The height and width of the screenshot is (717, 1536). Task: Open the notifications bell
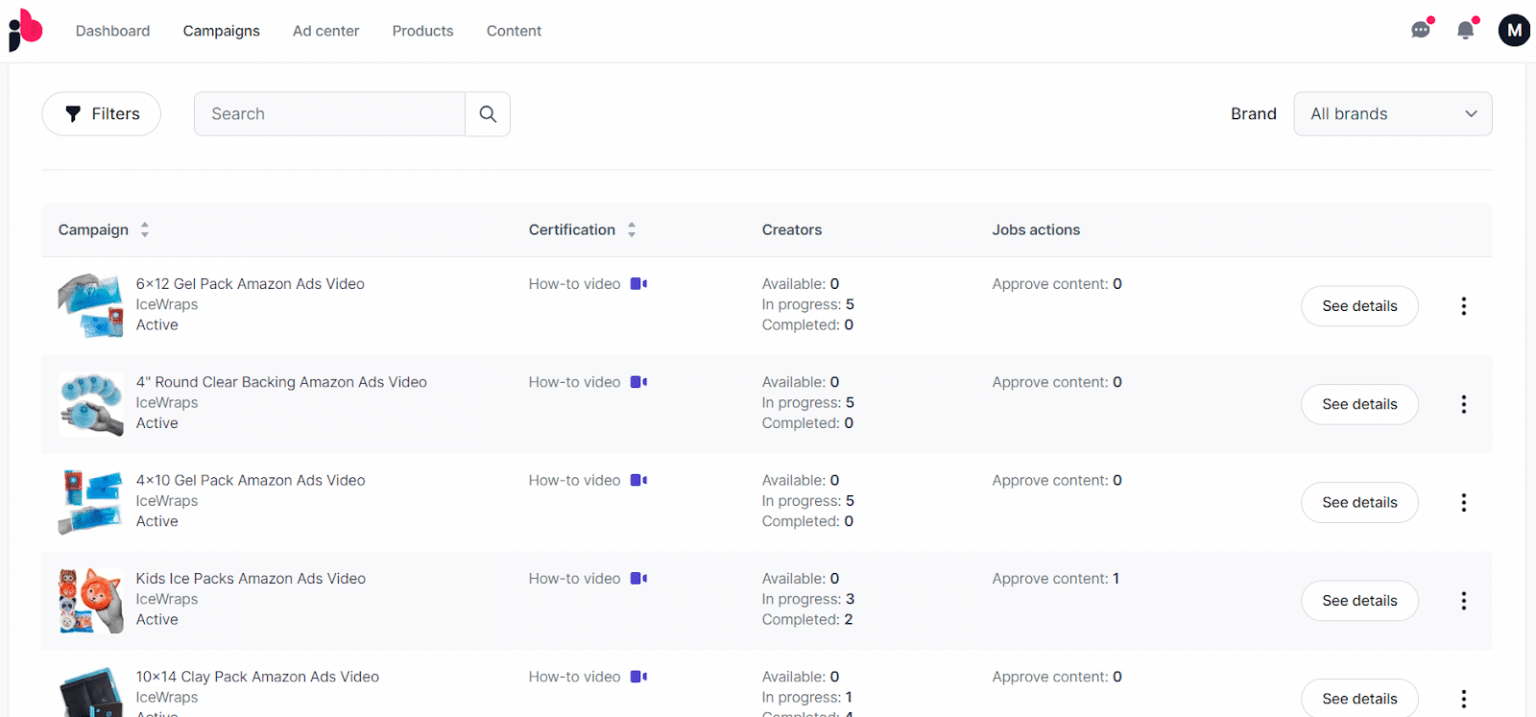pos(1464,30)
